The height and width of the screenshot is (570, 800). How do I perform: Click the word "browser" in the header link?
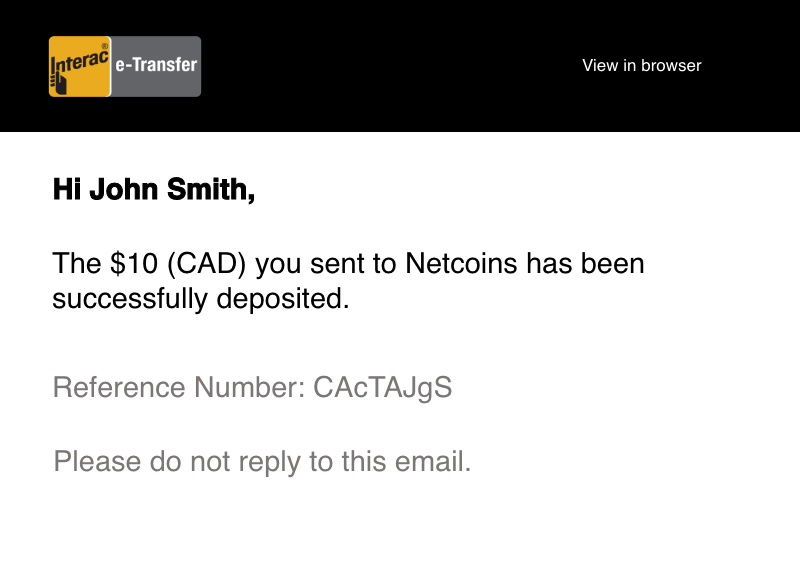coord(671,66)
